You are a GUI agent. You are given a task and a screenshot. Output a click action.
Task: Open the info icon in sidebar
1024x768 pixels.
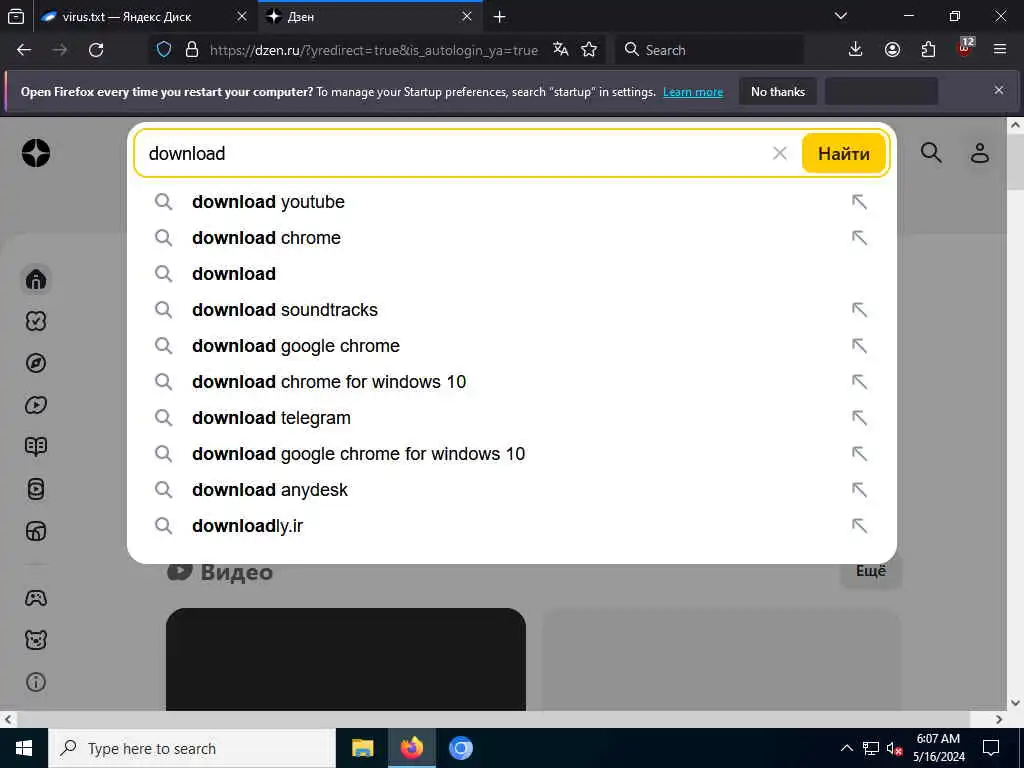(x=36, y=682)
